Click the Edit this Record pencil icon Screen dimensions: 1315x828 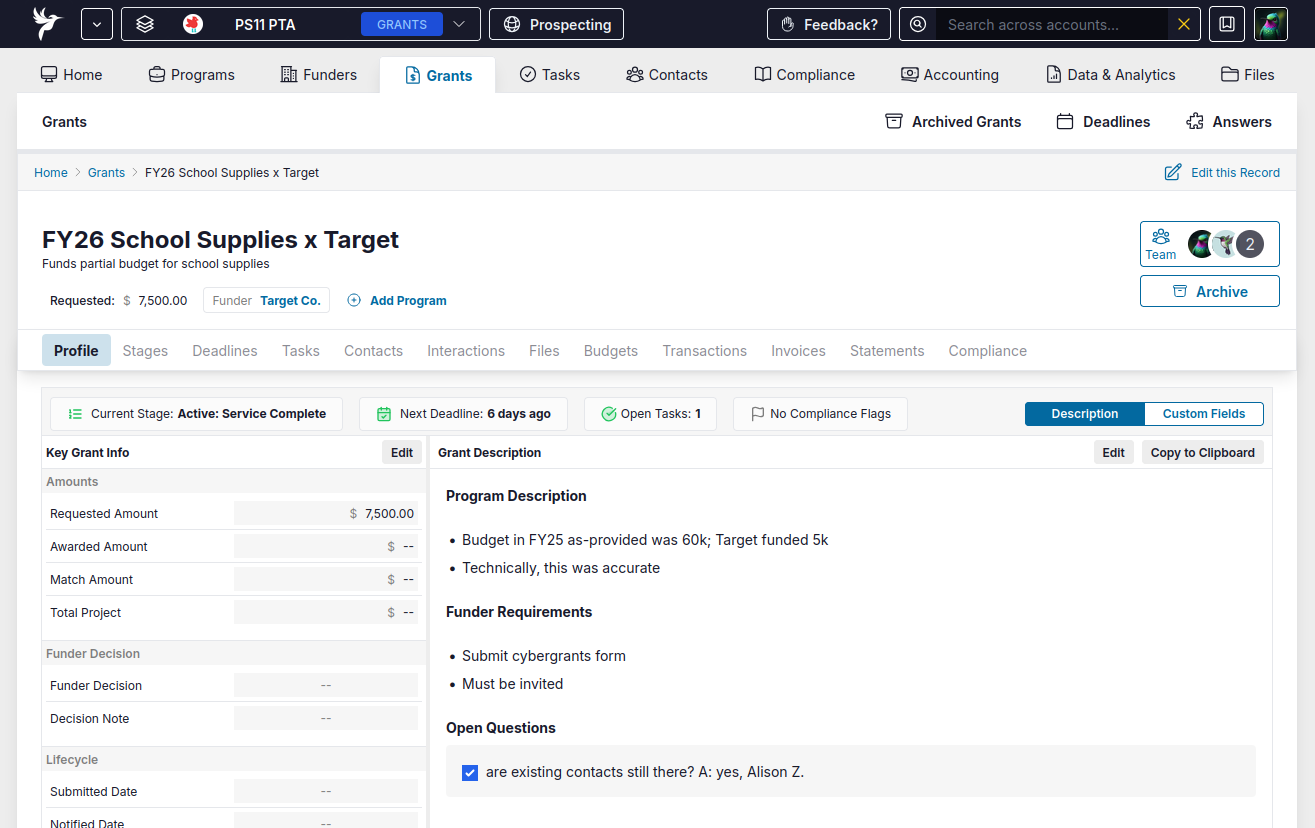[1173, 173]
